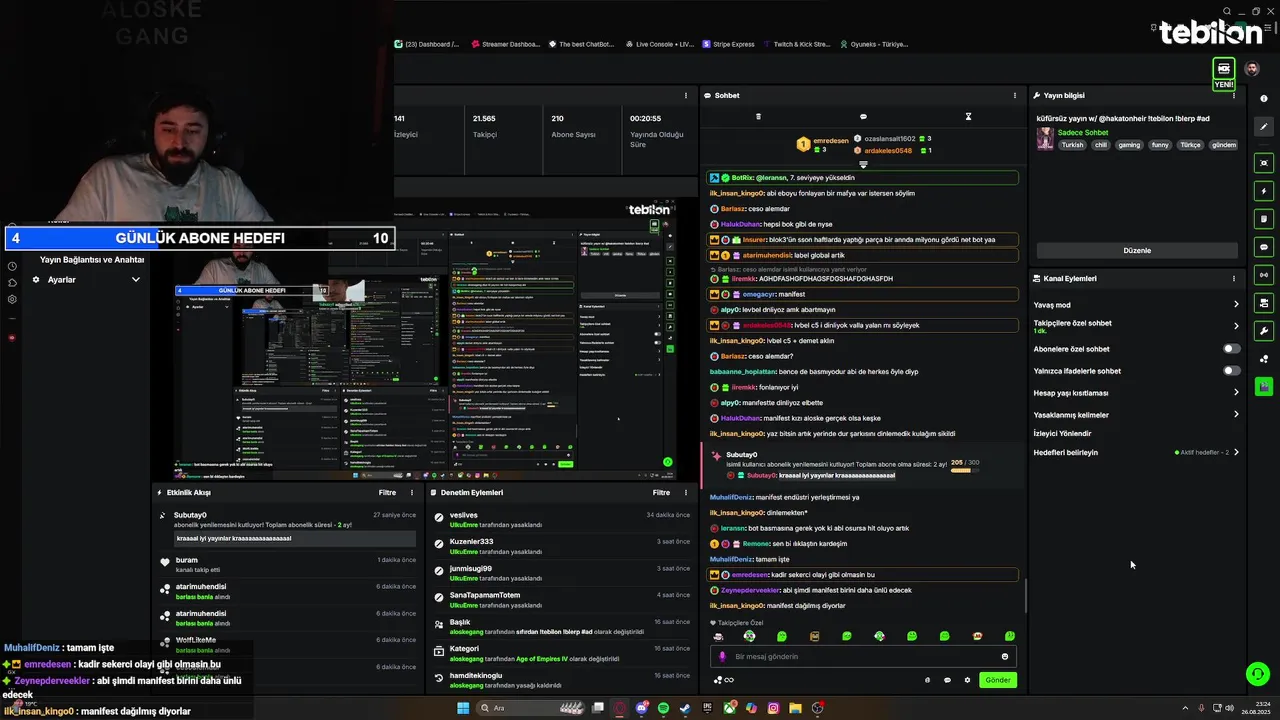Open the broadcast signal sidebar icon
The height and width of the screenshot is (720, 1280).
pyautogui.click(x=1264, y=275)
